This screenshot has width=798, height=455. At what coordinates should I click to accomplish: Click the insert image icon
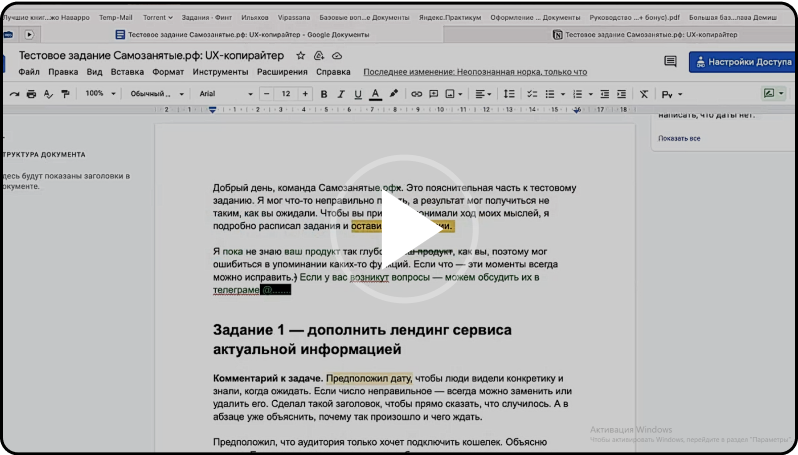click(450, 94)
